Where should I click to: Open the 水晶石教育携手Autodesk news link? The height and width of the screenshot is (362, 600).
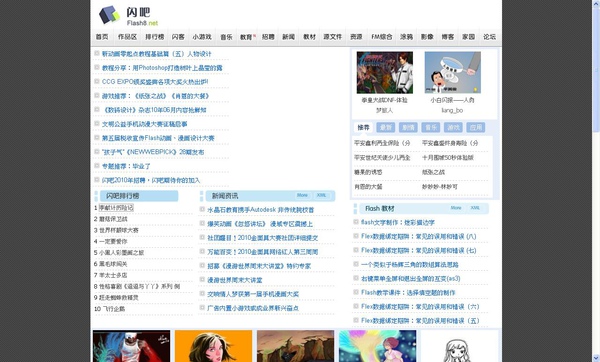[261, 210]
